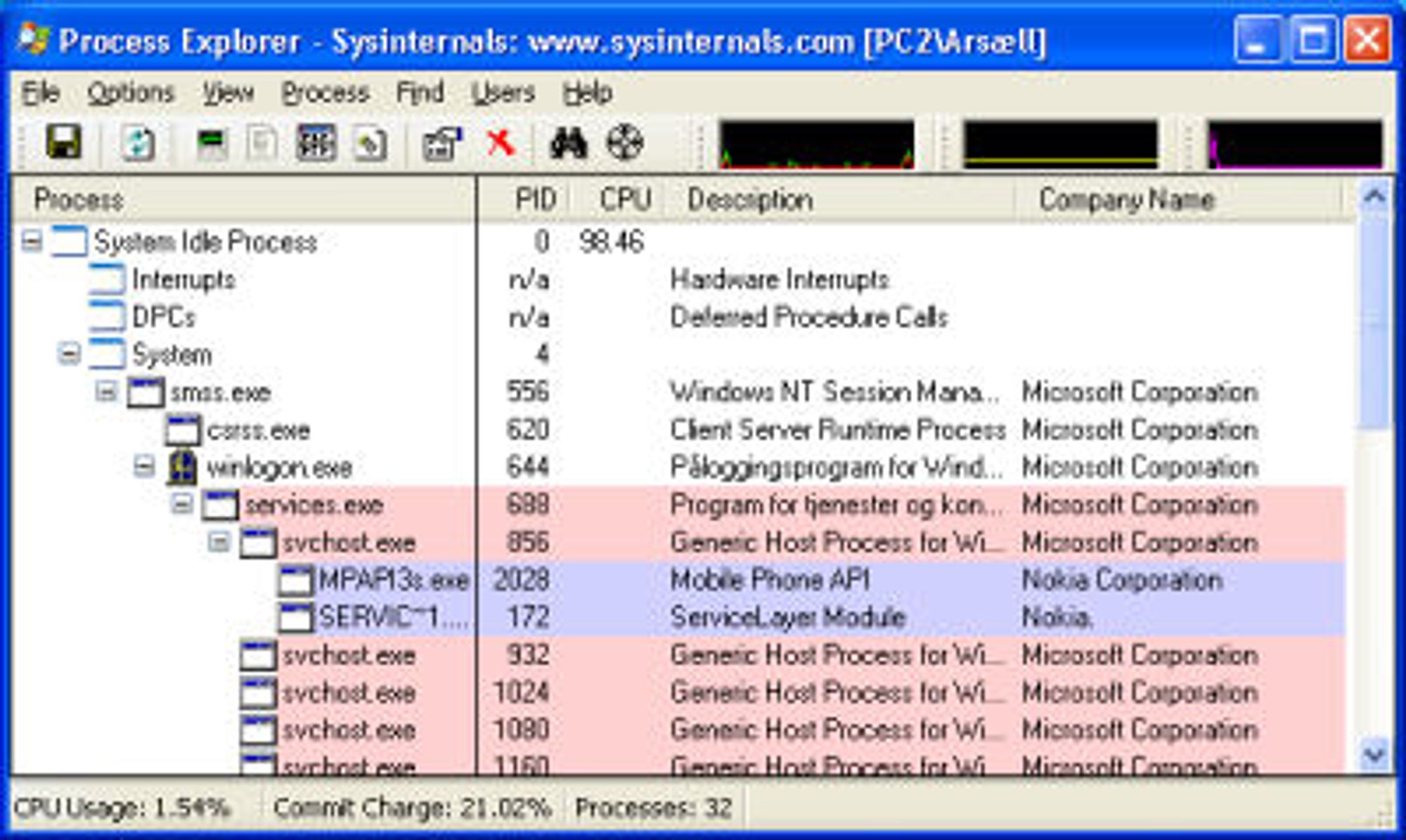Sort by the Description column header
The image size is (1406, 840).
pyautogui.click(x=839, y=200)
